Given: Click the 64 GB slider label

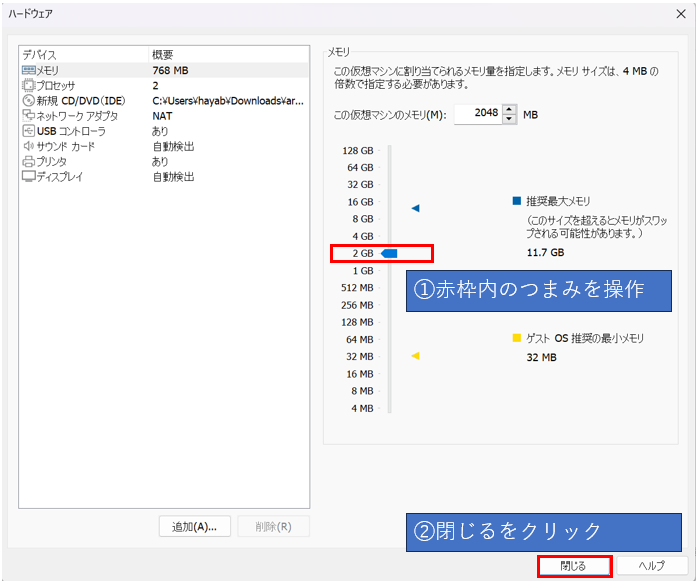Looking at the screenshot, I should 360,168.
